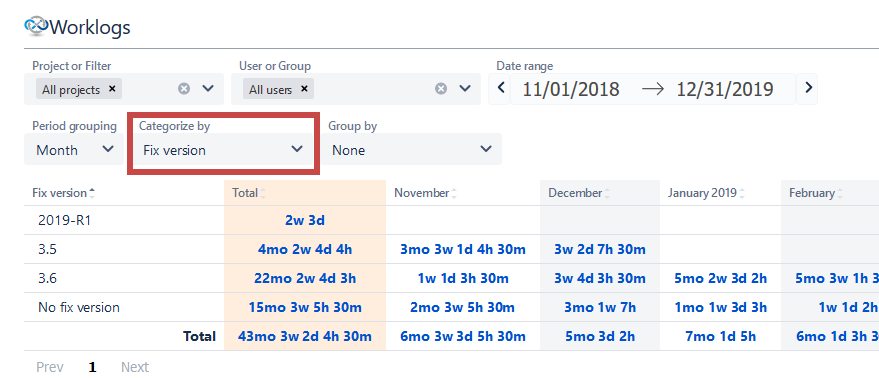Expand the User or Group dropdown

(x=465, y=89)
